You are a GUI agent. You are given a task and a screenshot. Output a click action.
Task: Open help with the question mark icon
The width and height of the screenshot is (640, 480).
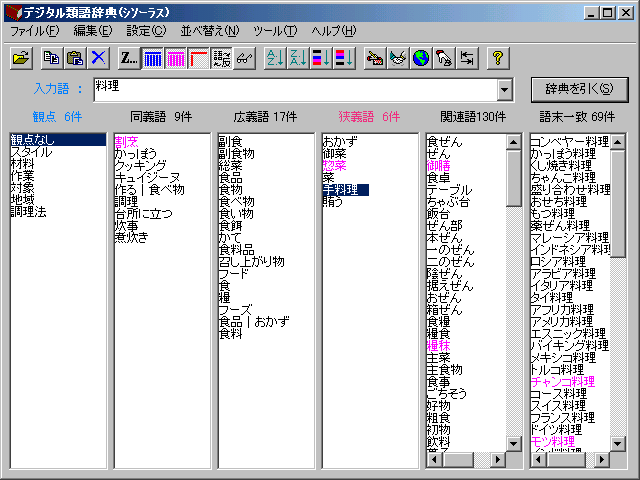click(x=498, y=58)
